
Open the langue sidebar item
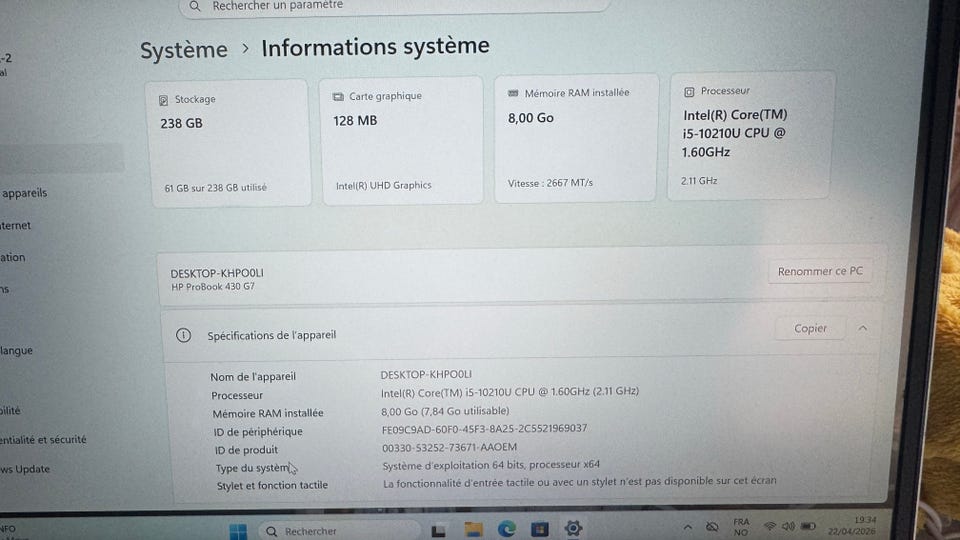[x=17, y=351]
